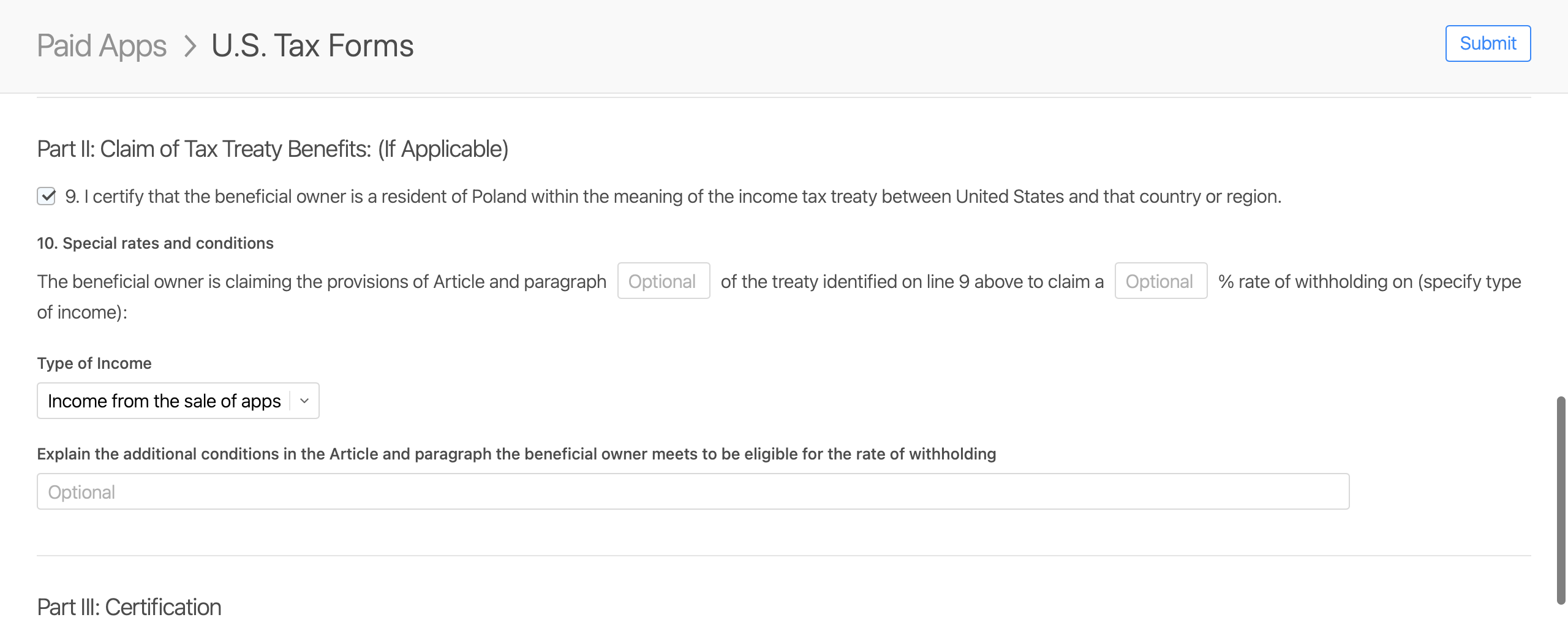Click 'of the treaty identified on line 9' text
This screenshot has height=620, width=1568.
912,281
